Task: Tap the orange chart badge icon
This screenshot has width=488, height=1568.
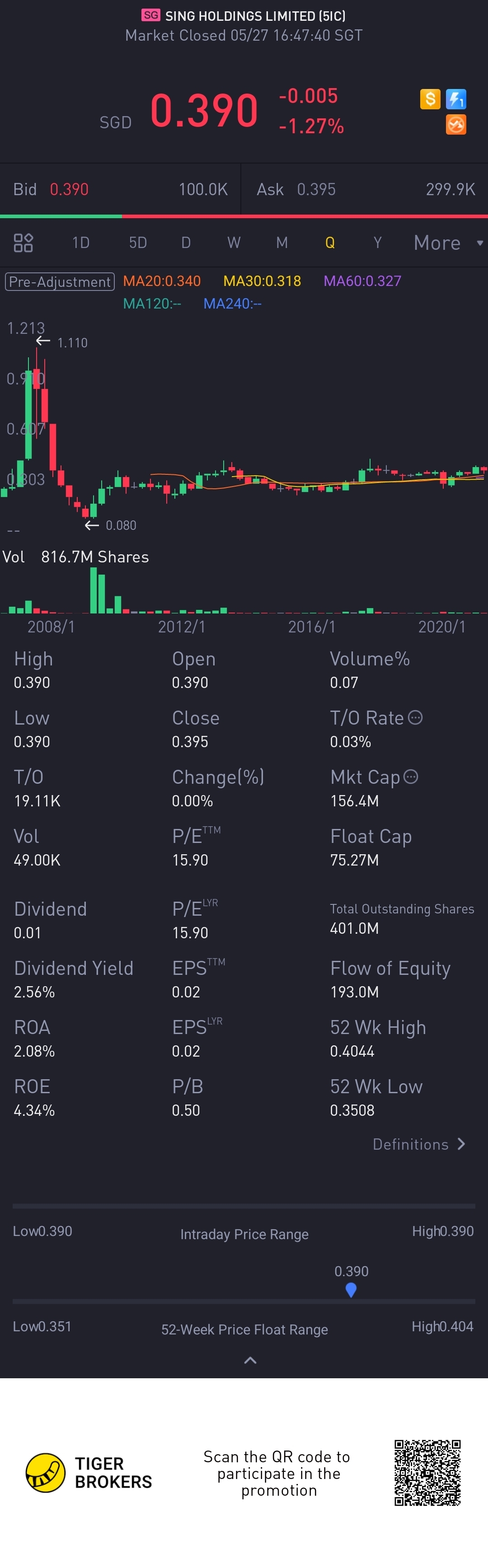Action: (x=456, y=124)
